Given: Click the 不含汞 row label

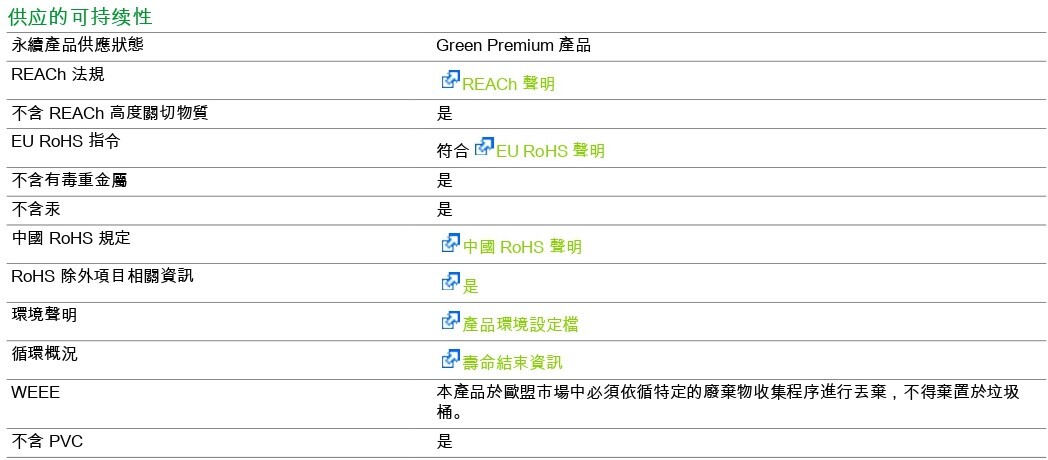Looking at the screenshot, I should pos(35,209).
